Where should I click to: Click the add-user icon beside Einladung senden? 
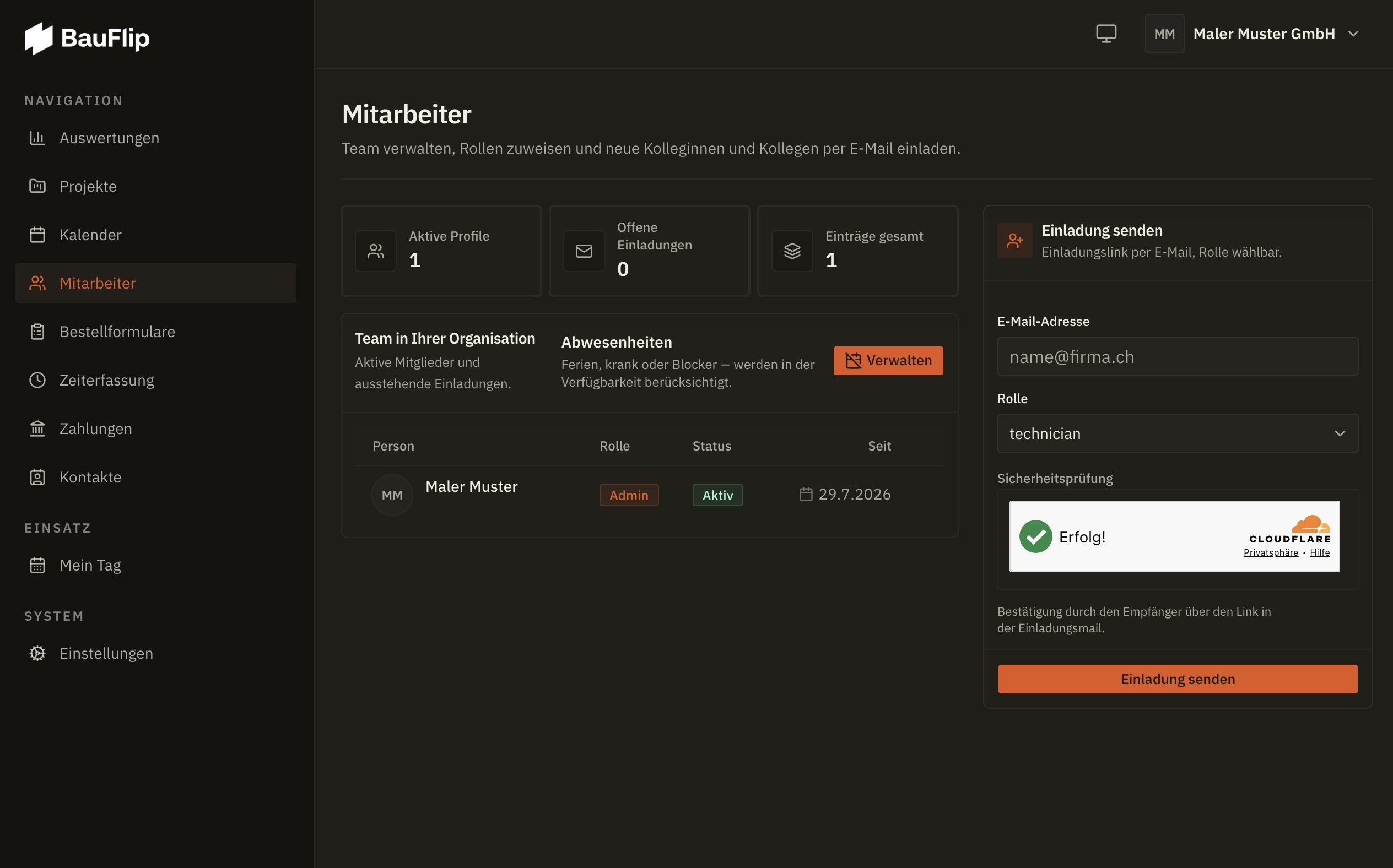click(1014, 241)
